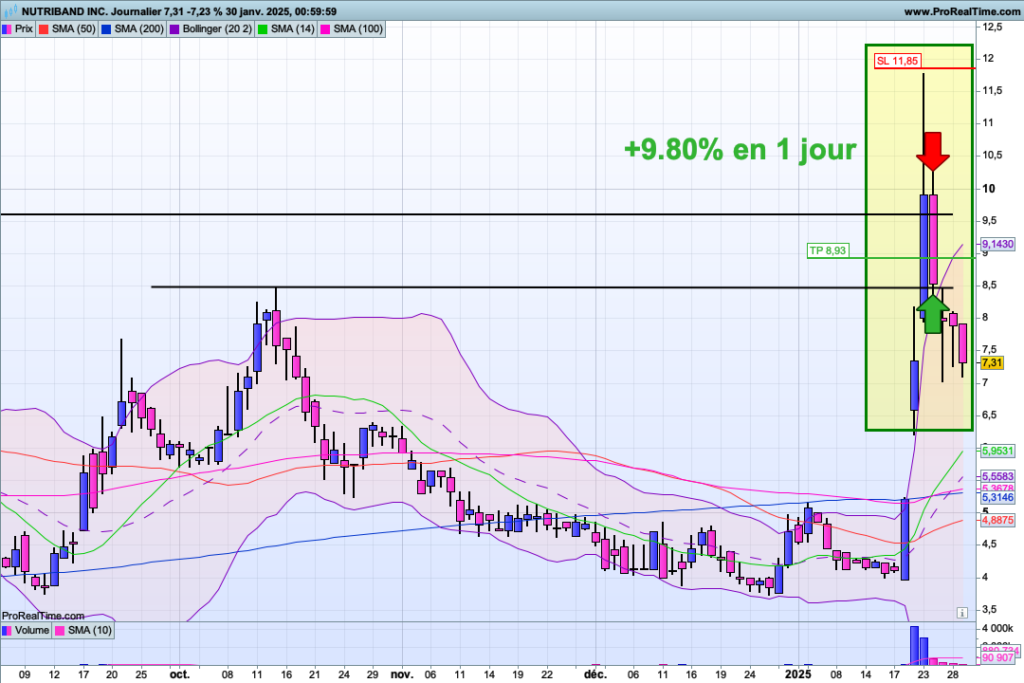Toggle the SMA (200) indicator legend
The image size is (1024, 683).
click(x=133, y=29)
